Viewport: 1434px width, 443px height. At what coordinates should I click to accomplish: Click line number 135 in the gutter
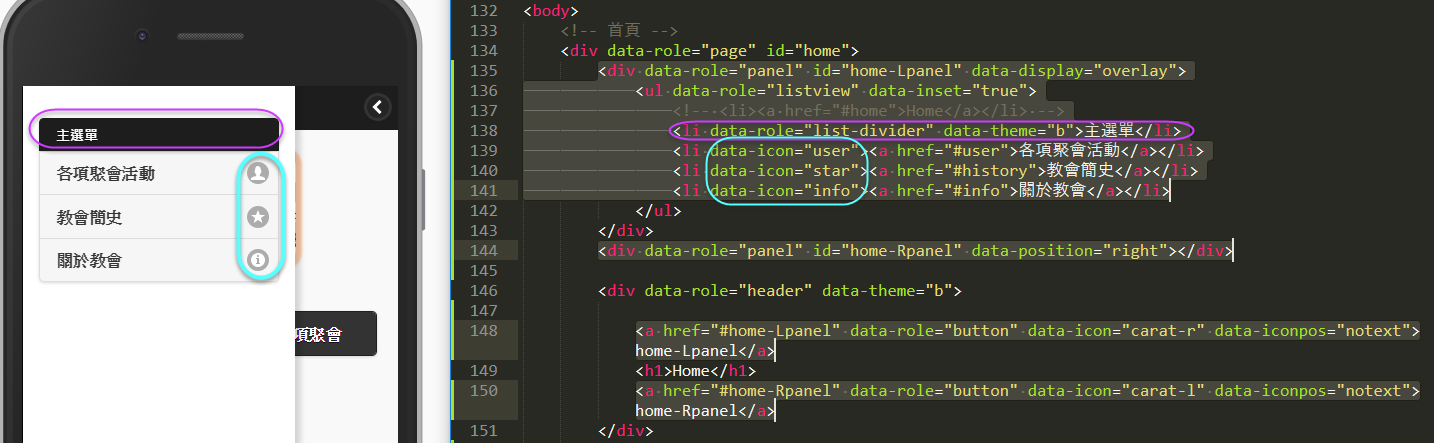click(483, 70)
